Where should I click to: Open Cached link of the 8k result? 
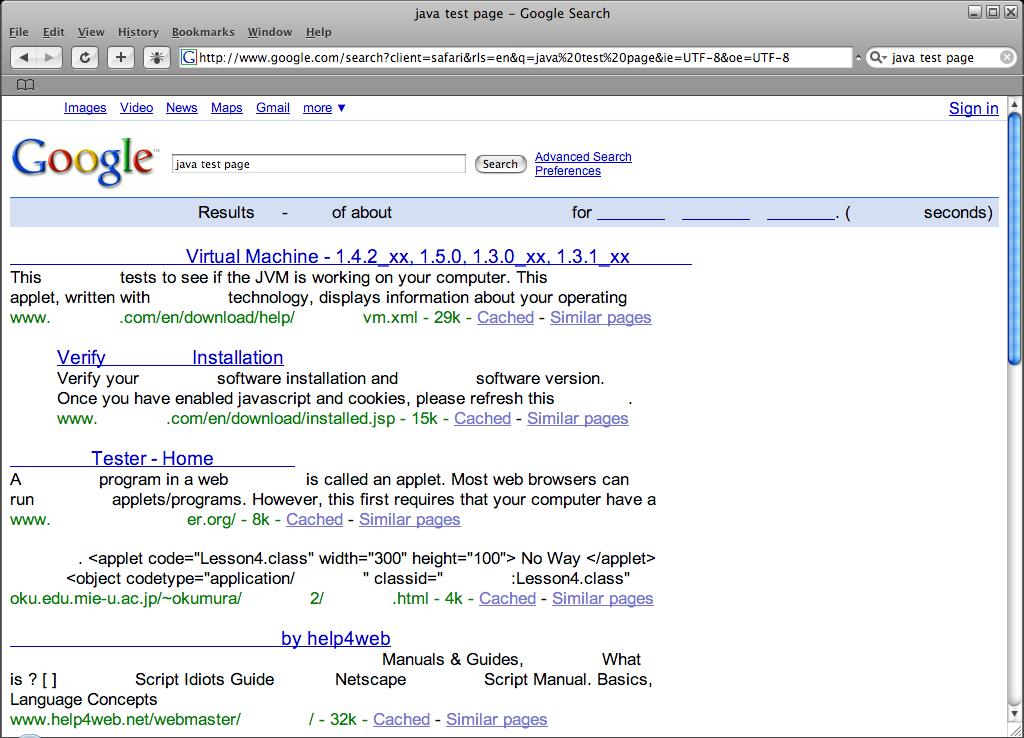(314, 519)
